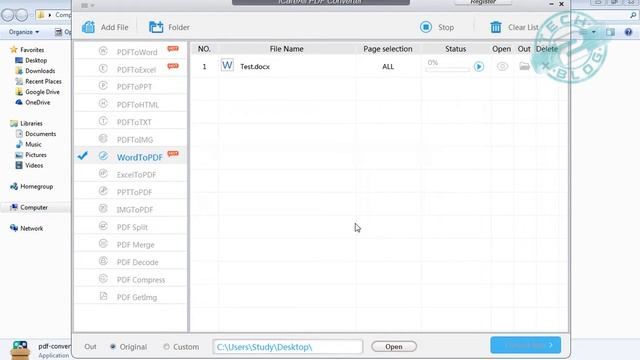This screenshot has height=360, width=640.
Task: Click the ALL page selection cell
Action: tap(388, 67)
